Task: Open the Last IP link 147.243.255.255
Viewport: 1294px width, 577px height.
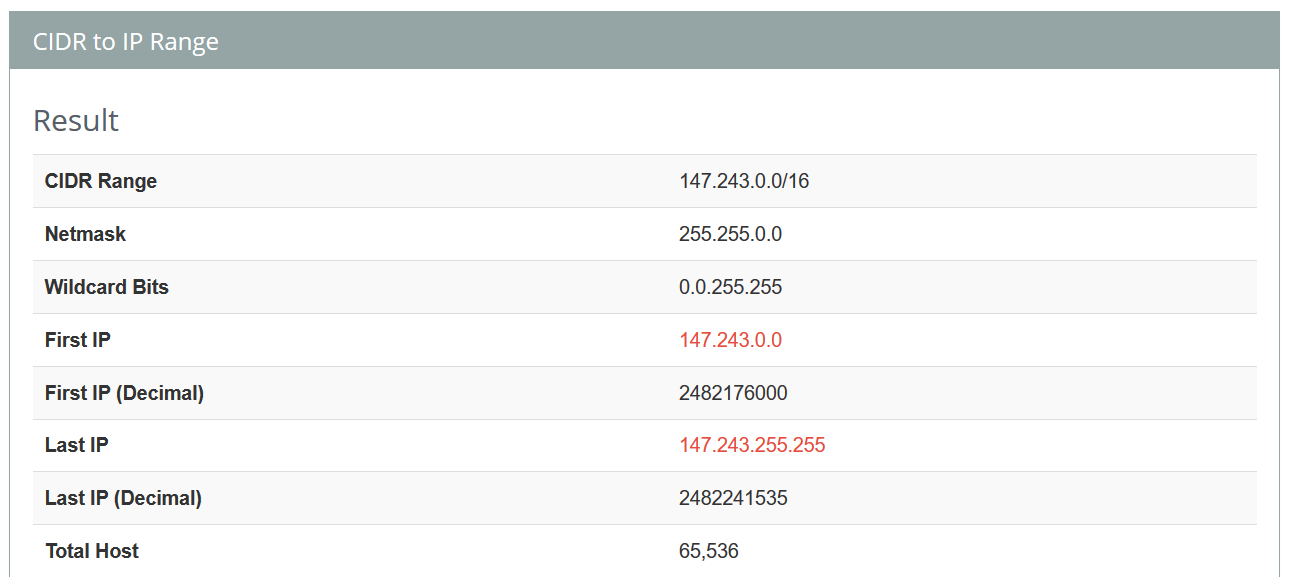Action: click(752, 445)
